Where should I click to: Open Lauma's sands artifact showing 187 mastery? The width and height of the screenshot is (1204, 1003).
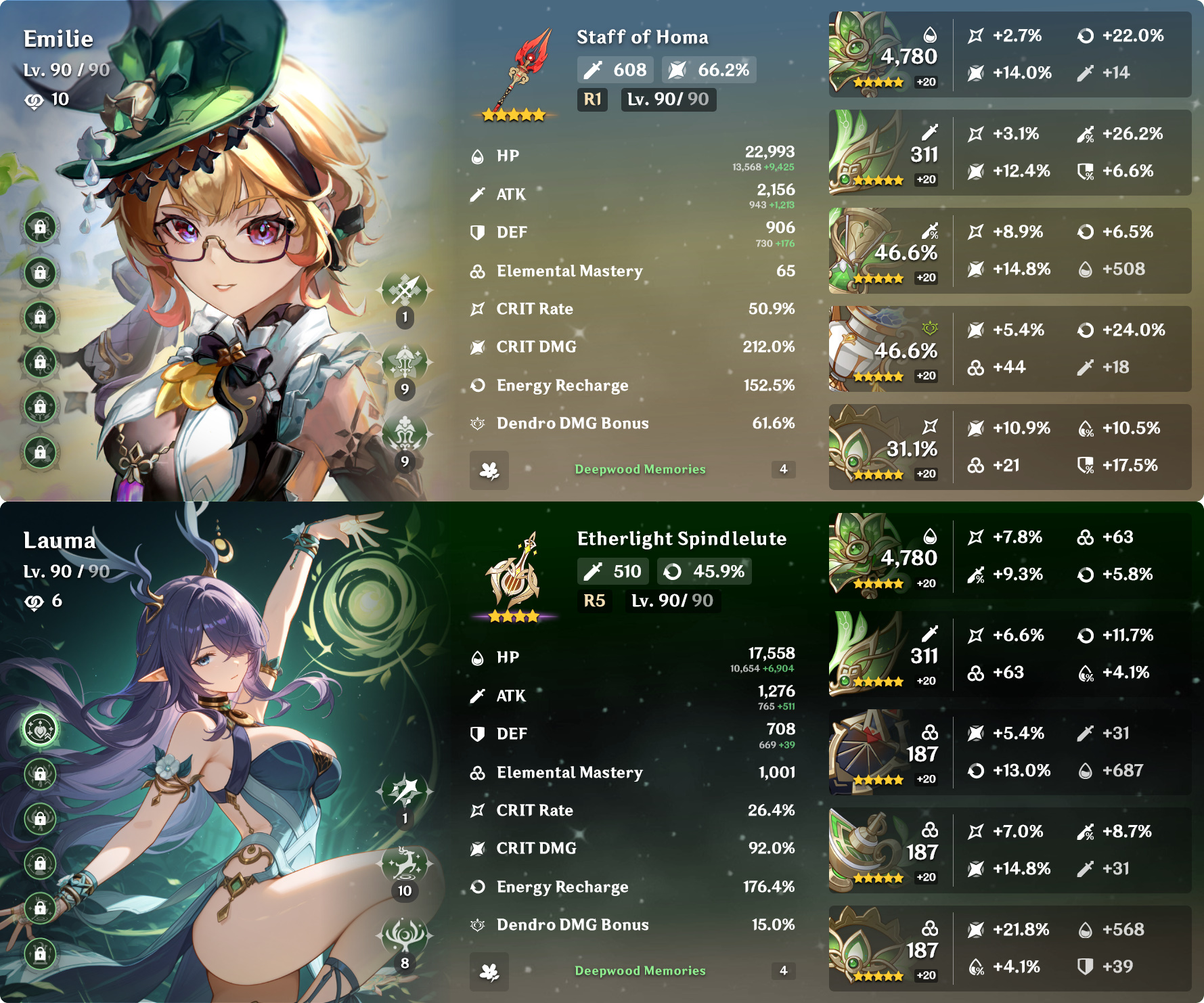point(1010,752)
